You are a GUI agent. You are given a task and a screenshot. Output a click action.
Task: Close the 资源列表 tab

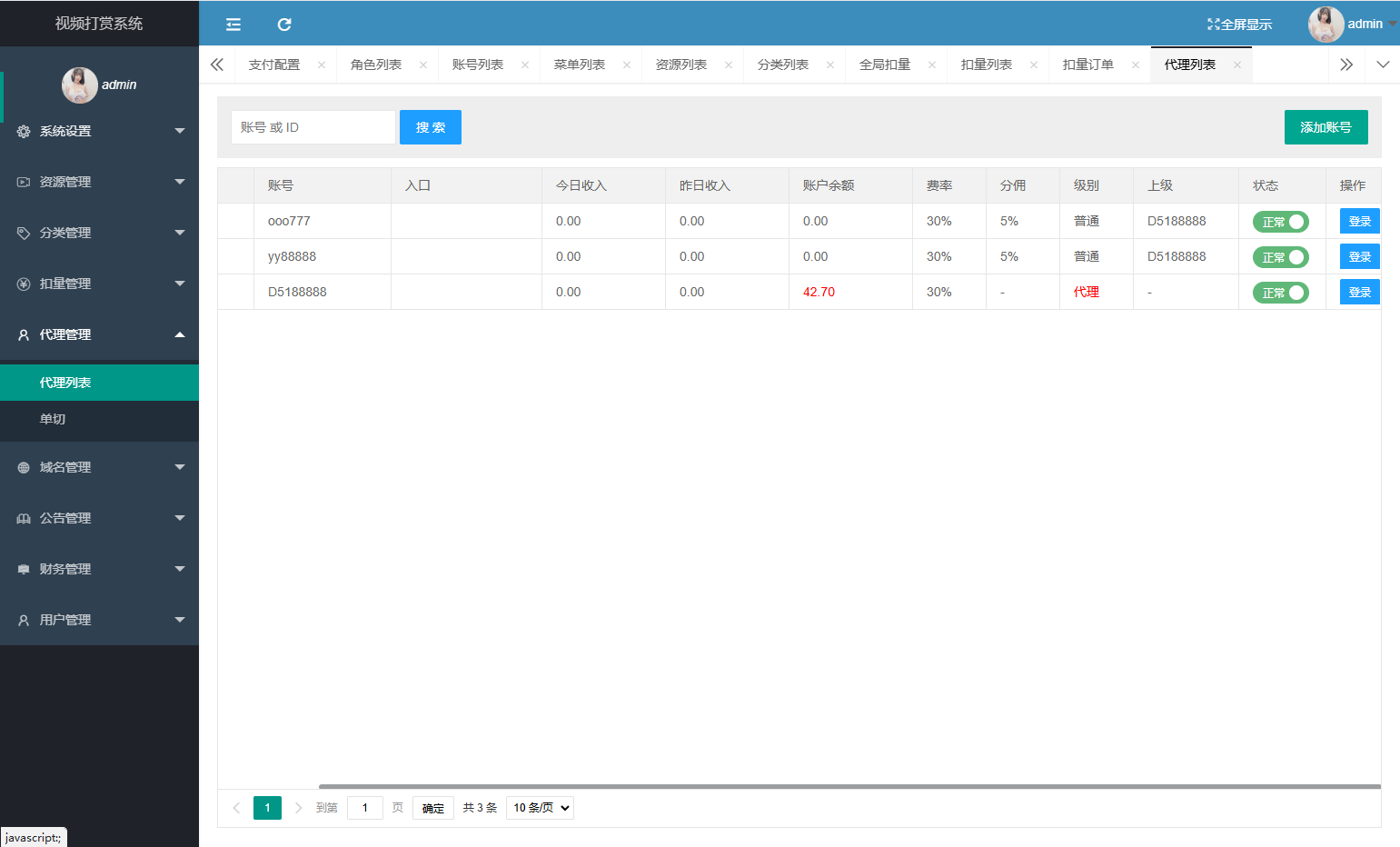[729, 65]
